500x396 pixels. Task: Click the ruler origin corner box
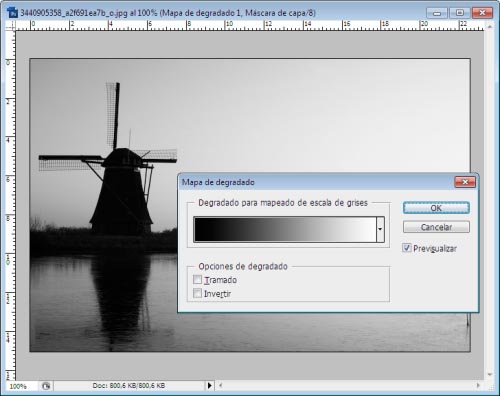(11, 26)
